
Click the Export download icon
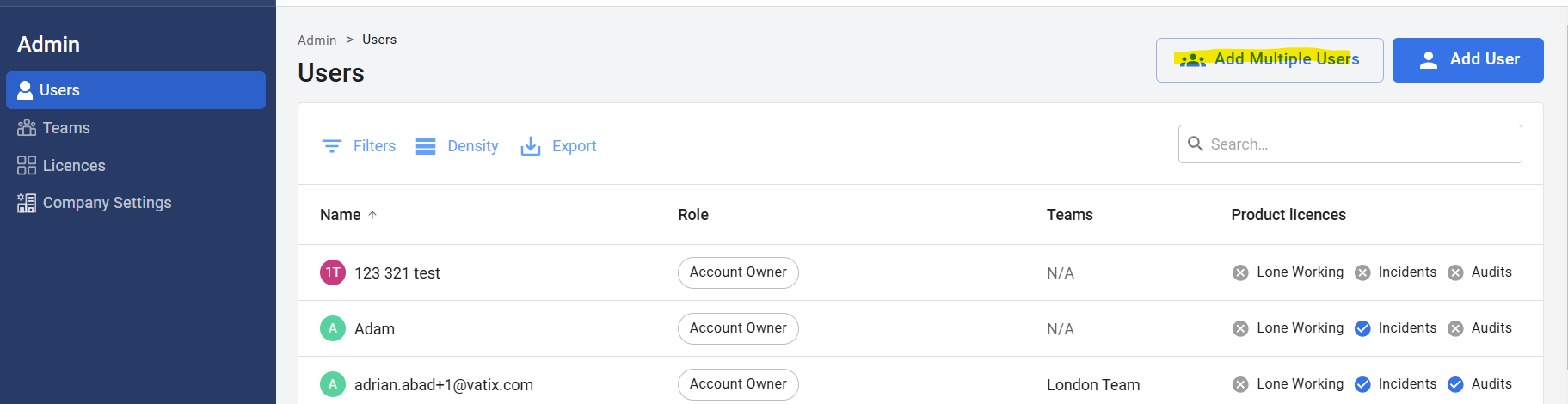click(x=531, y=146)
